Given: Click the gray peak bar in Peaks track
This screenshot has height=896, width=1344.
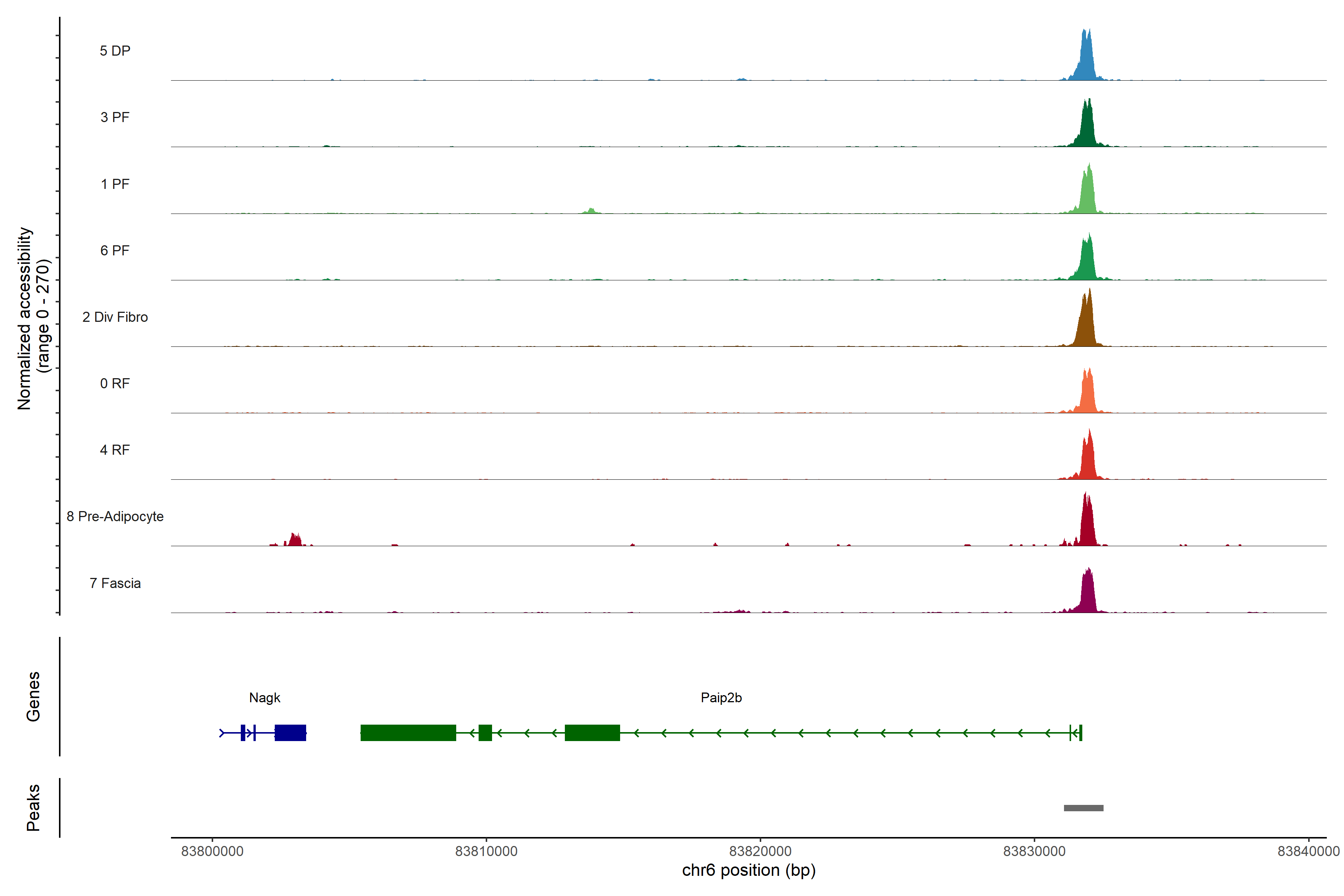Looking at the screenshot, I should coord(1083,808).
